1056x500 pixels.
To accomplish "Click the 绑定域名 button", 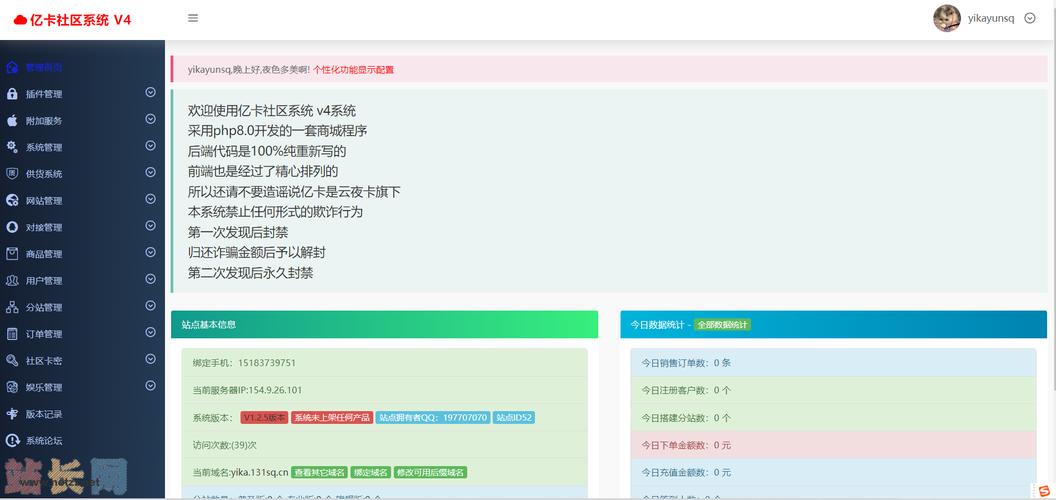I will (x=372, y=472).
